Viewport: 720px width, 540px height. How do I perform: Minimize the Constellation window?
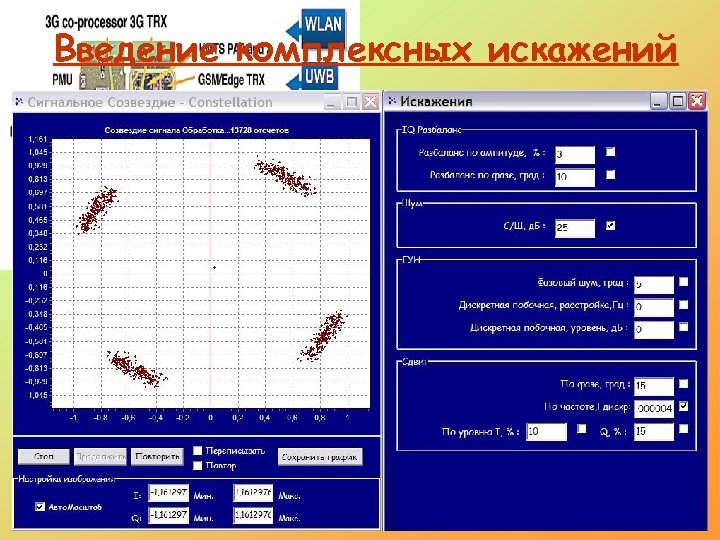[332, 101]
